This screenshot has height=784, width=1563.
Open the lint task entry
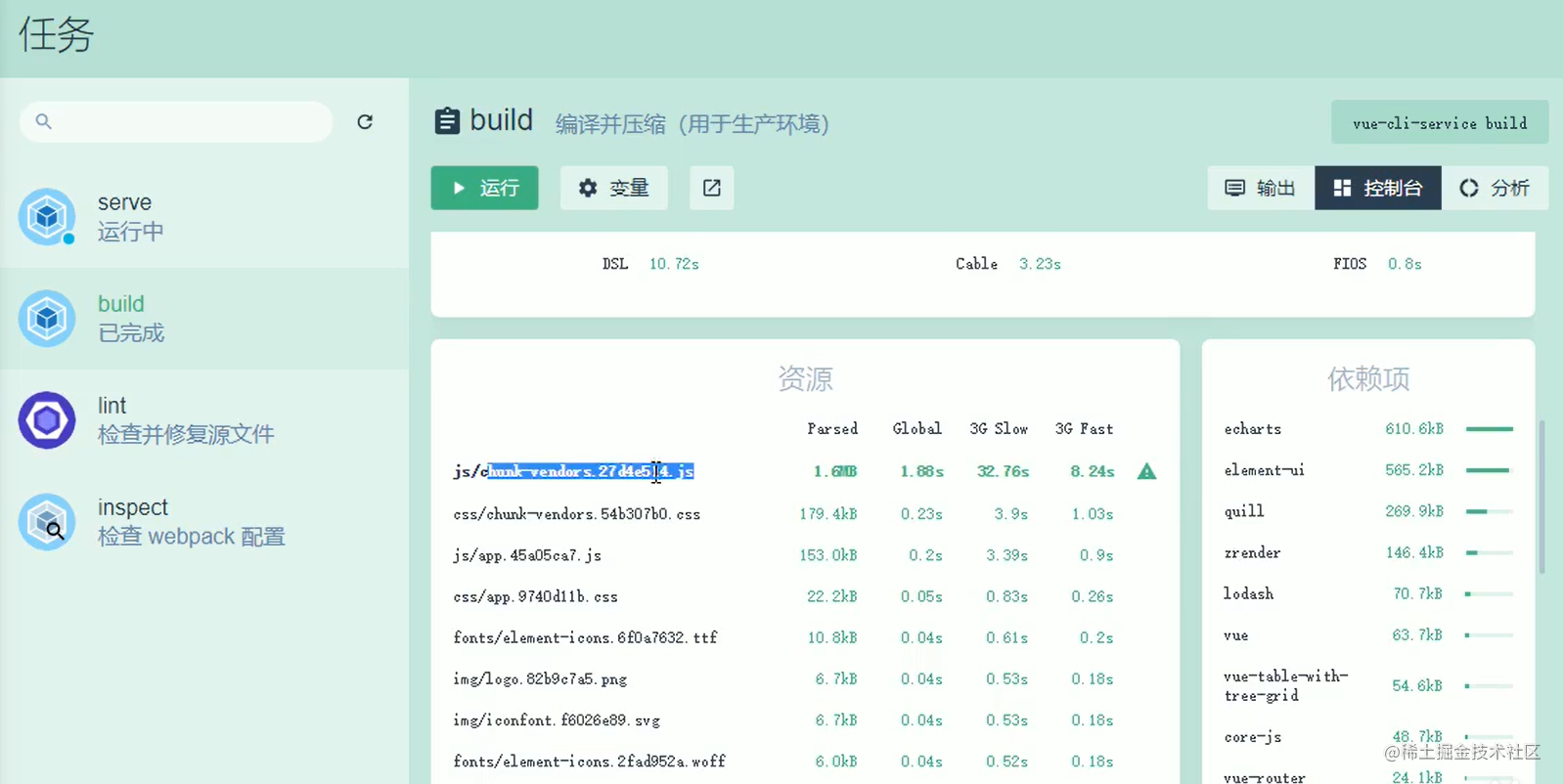pos(204,420)
